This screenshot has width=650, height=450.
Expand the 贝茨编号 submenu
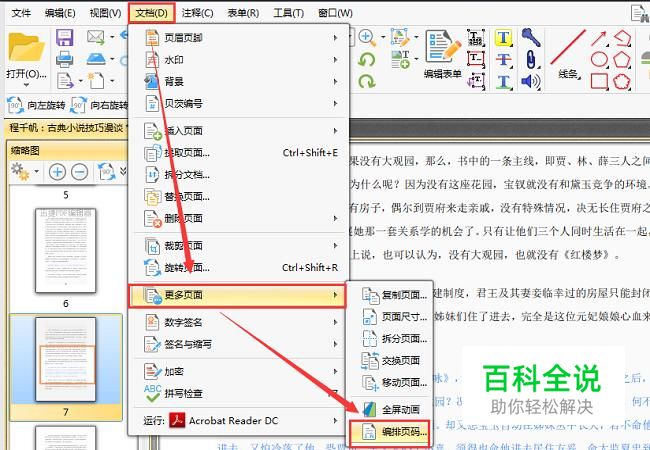[240, 103]
